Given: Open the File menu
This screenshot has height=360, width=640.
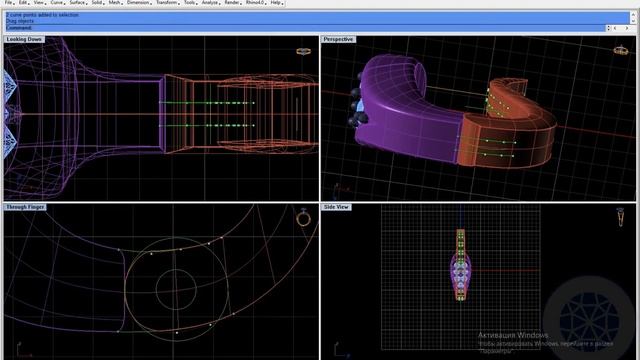Looking at the screenshot, I should pyautogui.click(x=8, y=2).
